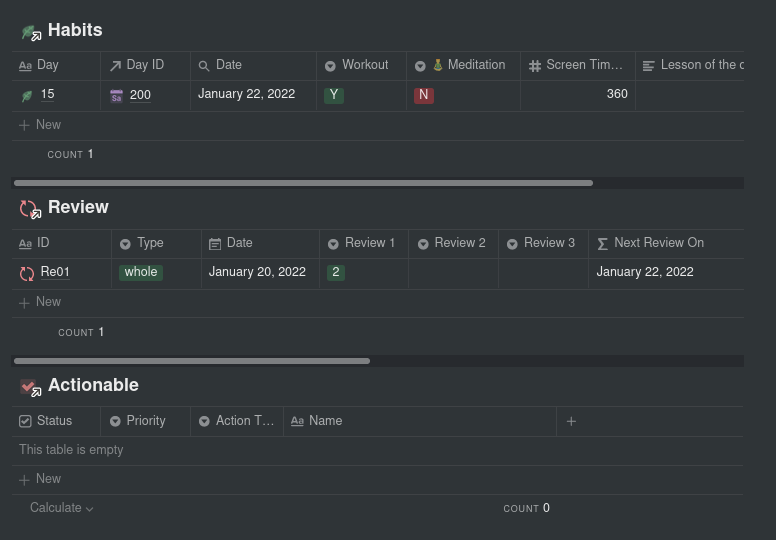Click the arrow icon in Day ID header
Image resolution: width=776 pixels, height=540 pixels.
(115, 66)
